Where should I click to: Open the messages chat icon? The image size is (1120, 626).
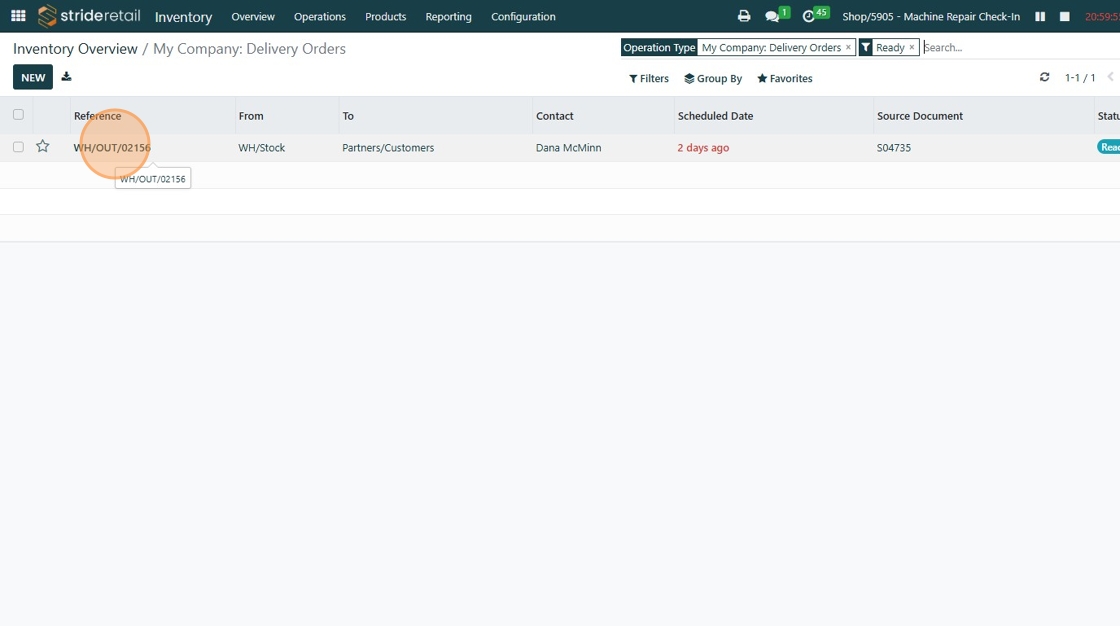click(x=772, y=16)
